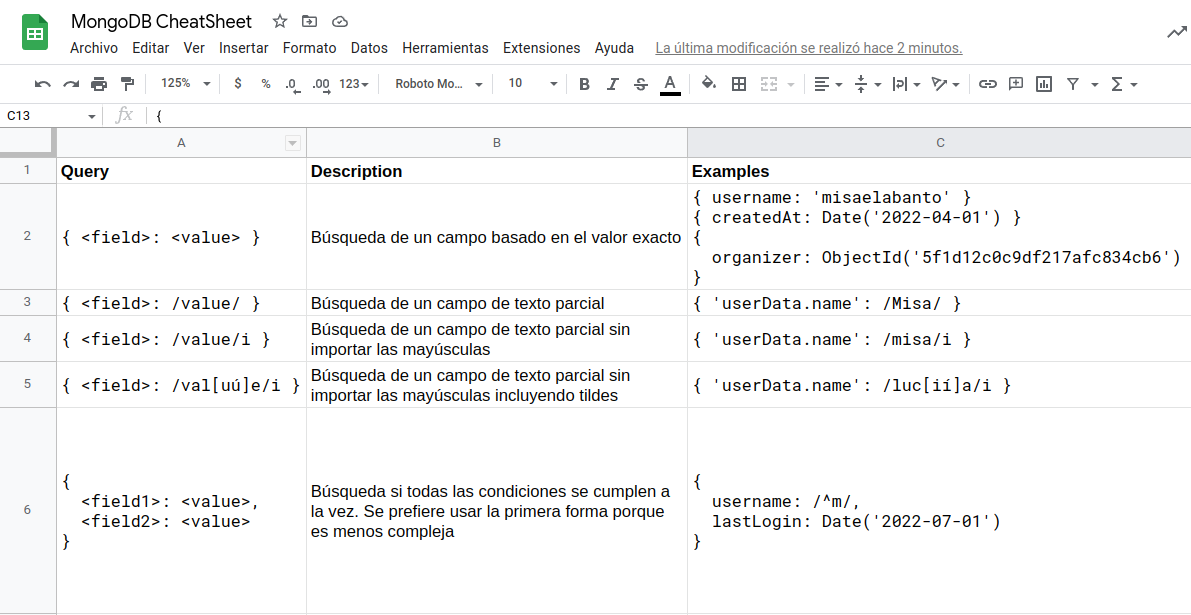Screen dimensions: 1191x615
Task: Toggle Bold formatting
Action: [585, 84]
